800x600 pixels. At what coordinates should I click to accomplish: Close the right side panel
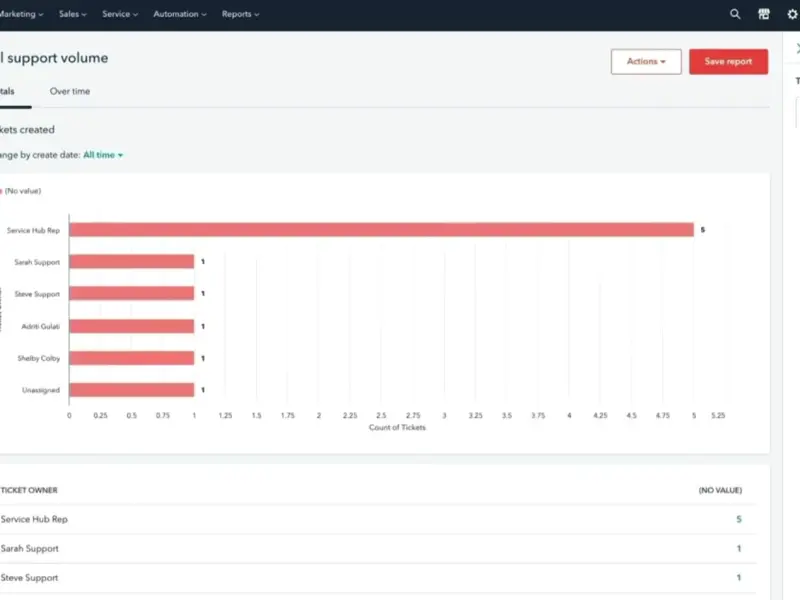tap(797, 49)
